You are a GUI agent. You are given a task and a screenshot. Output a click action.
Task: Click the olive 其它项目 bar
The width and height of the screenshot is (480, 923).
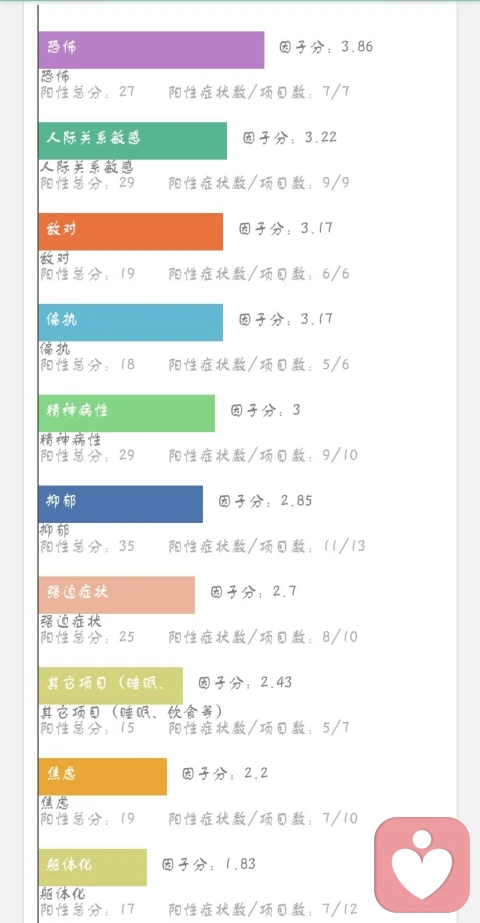(111, 686)
